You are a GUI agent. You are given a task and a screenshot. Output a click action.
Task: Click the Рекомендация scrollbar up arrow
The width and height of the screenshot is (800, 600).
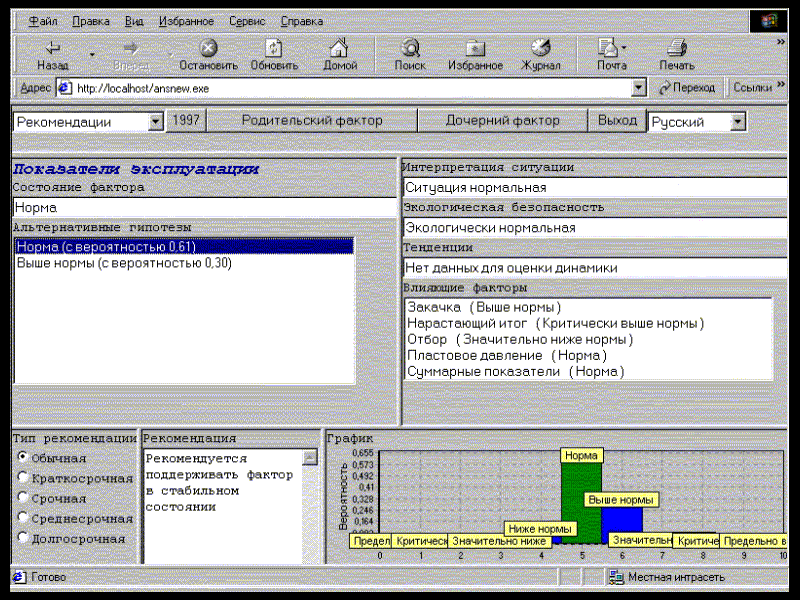pos(309,457)
